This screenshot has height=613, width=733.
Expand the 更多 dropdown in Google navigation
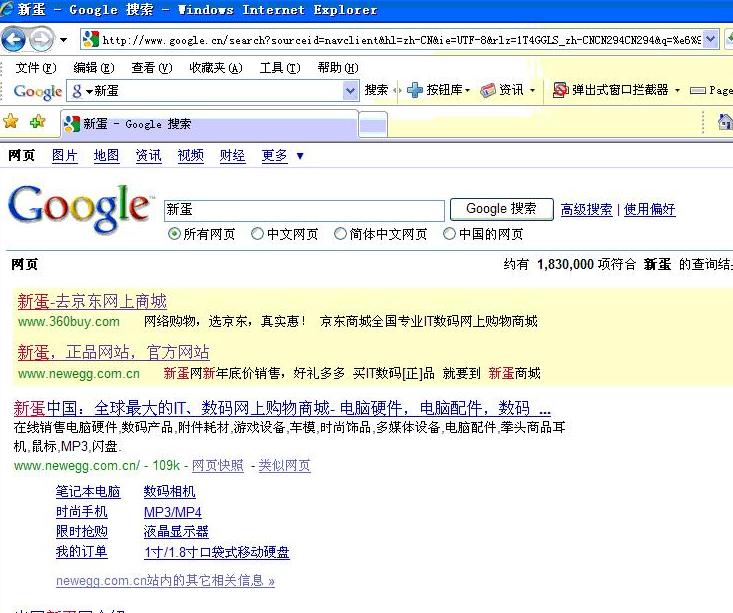click(299, 156)
